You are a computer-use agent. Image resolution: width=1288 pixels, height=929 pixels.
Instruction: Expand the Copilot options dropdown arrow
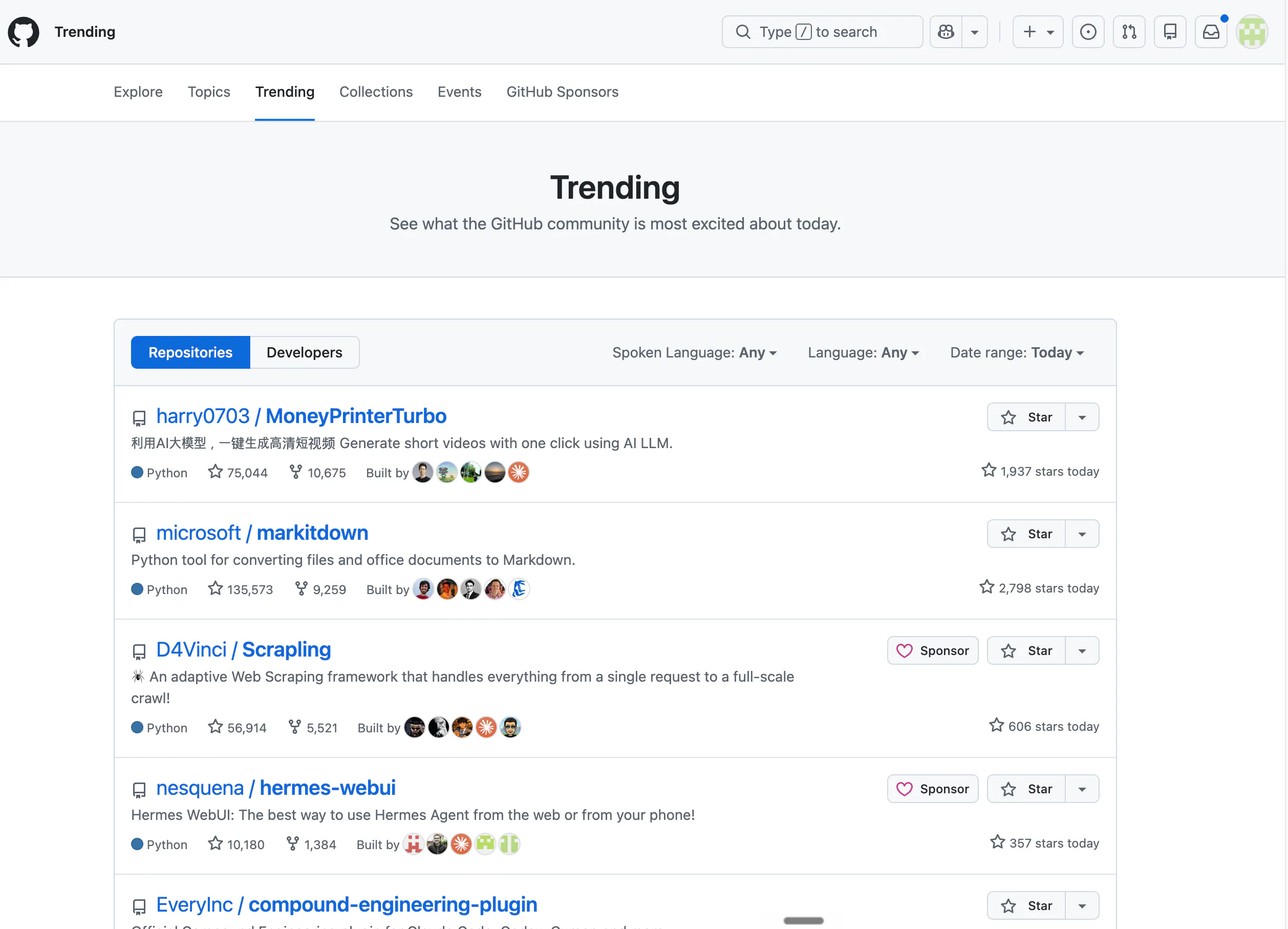click(x=975, y=32)
